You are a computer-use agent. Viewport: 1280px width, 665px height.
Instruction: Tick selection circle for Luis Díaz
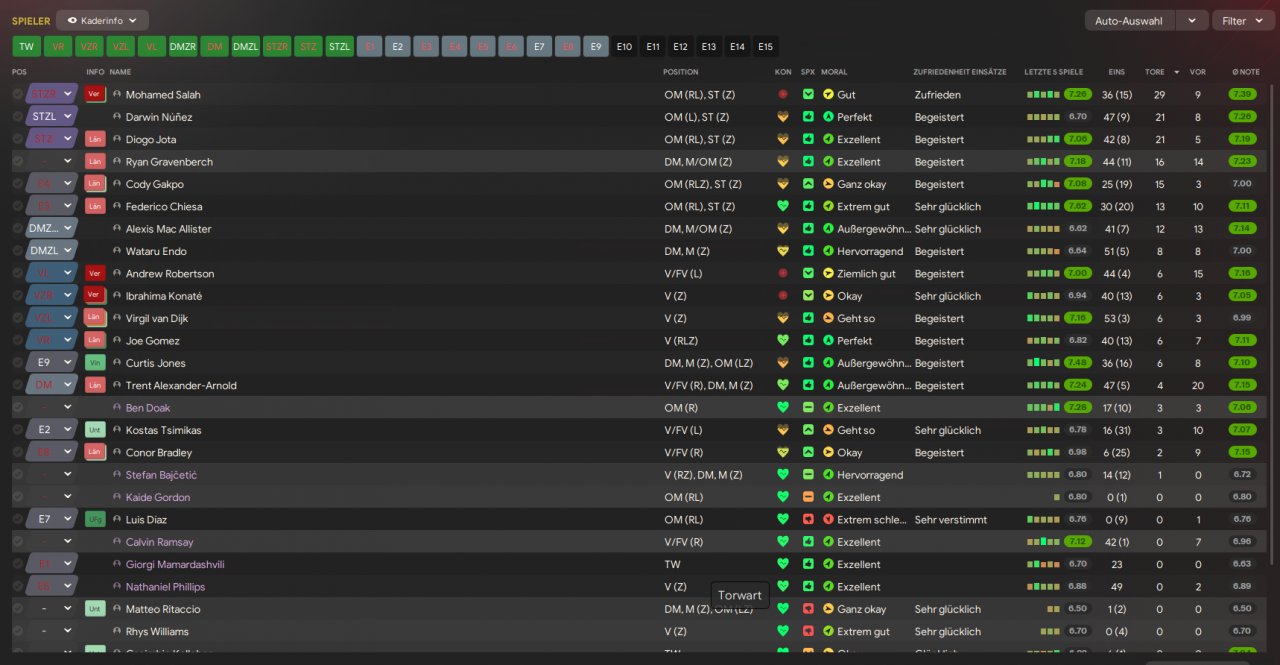(18, 520)
